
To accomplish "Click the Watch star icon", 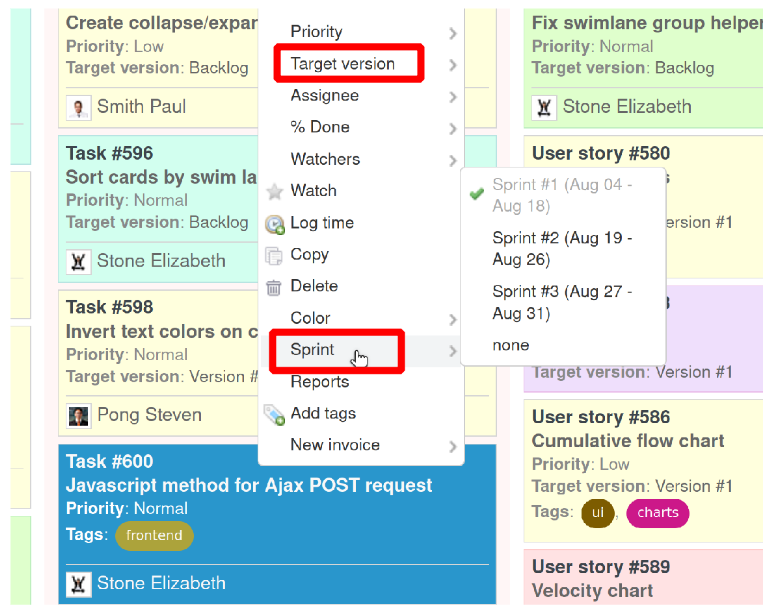I will (274, 191).
